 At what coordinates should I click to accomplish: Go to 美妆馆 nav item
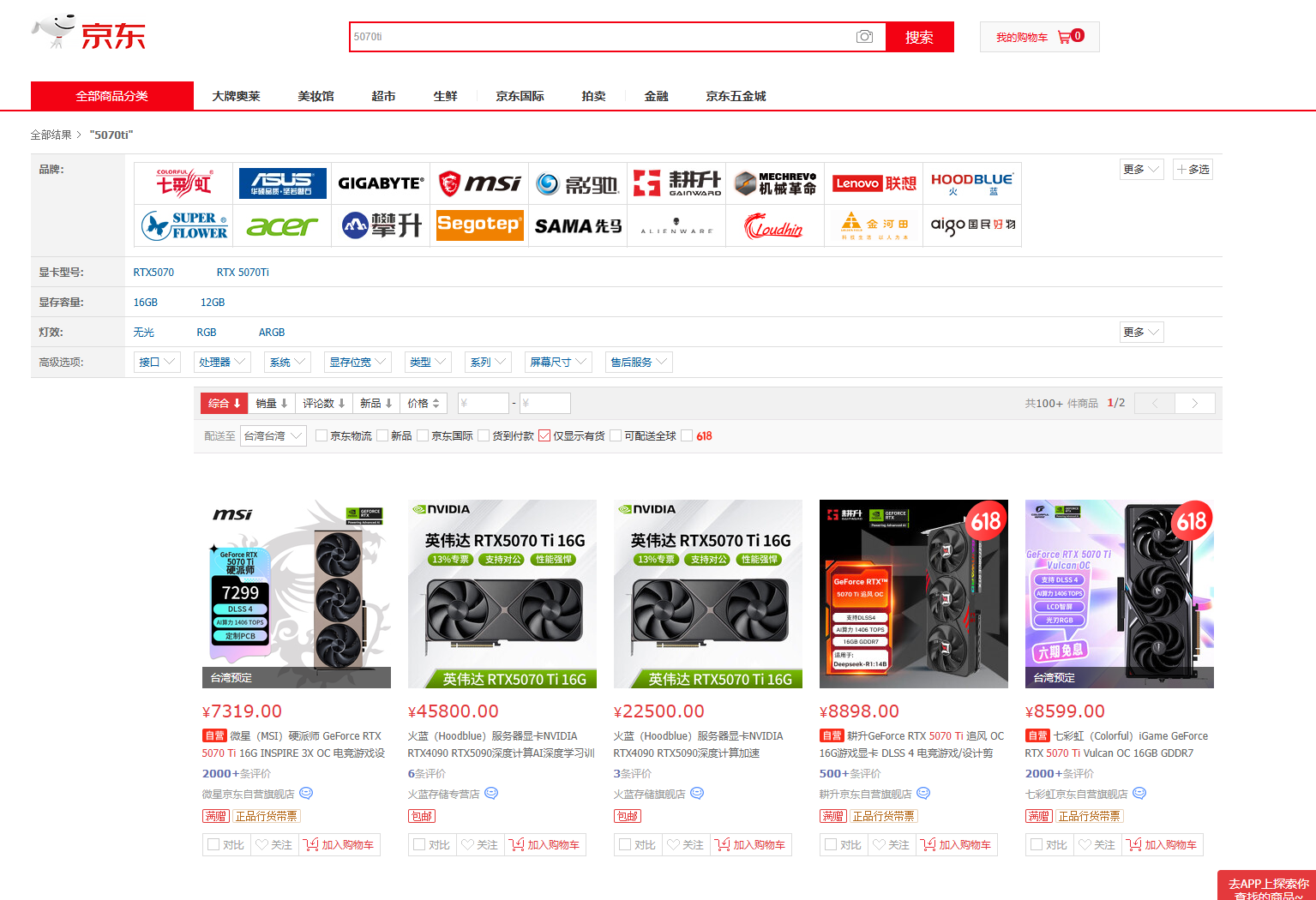point(315,96)
